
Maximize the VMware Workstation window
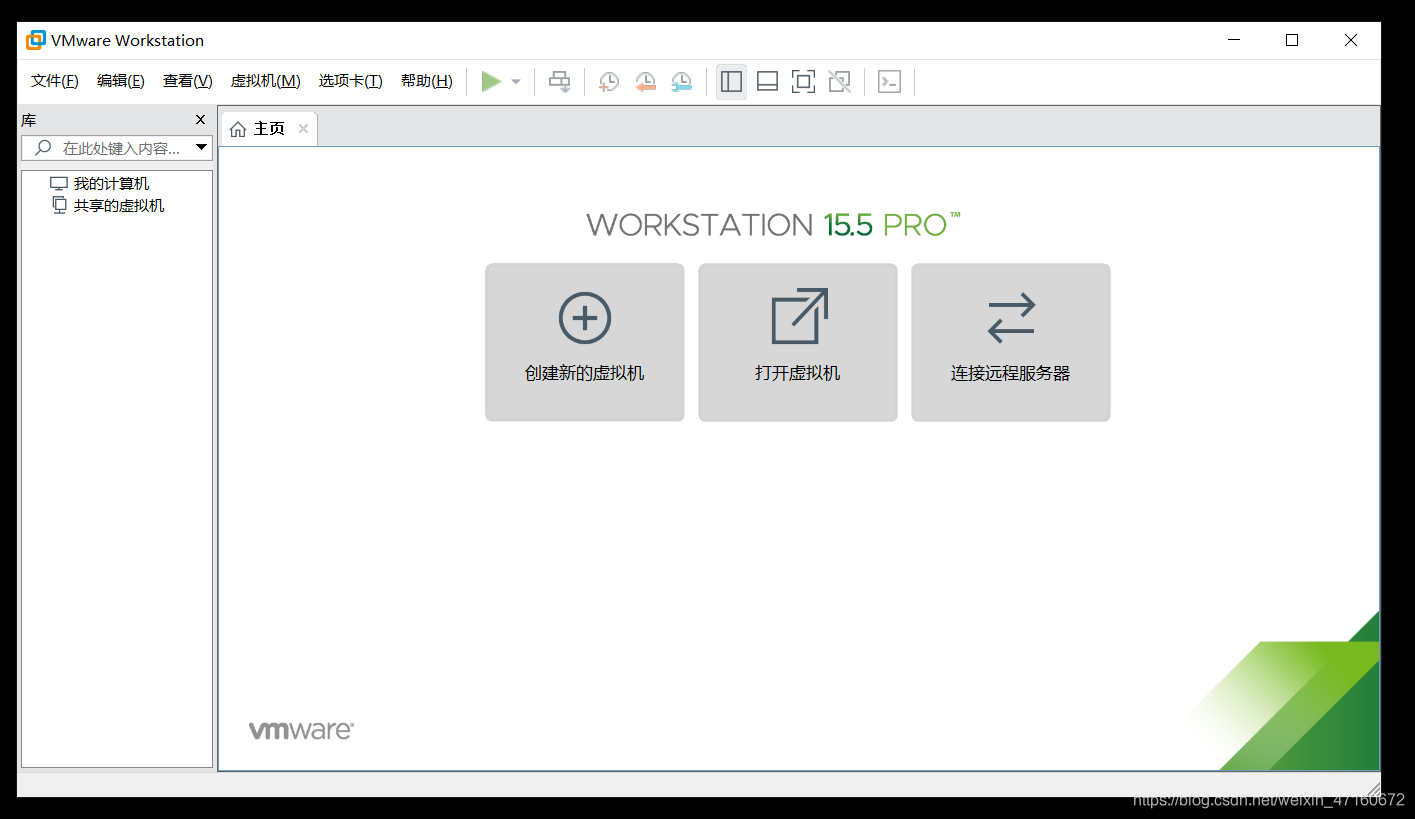click(x=1292, y=40)
